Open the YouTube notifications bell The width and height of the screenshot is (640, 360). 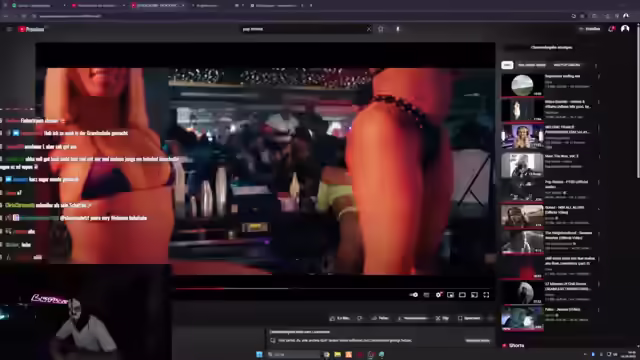tap(611, 29)
